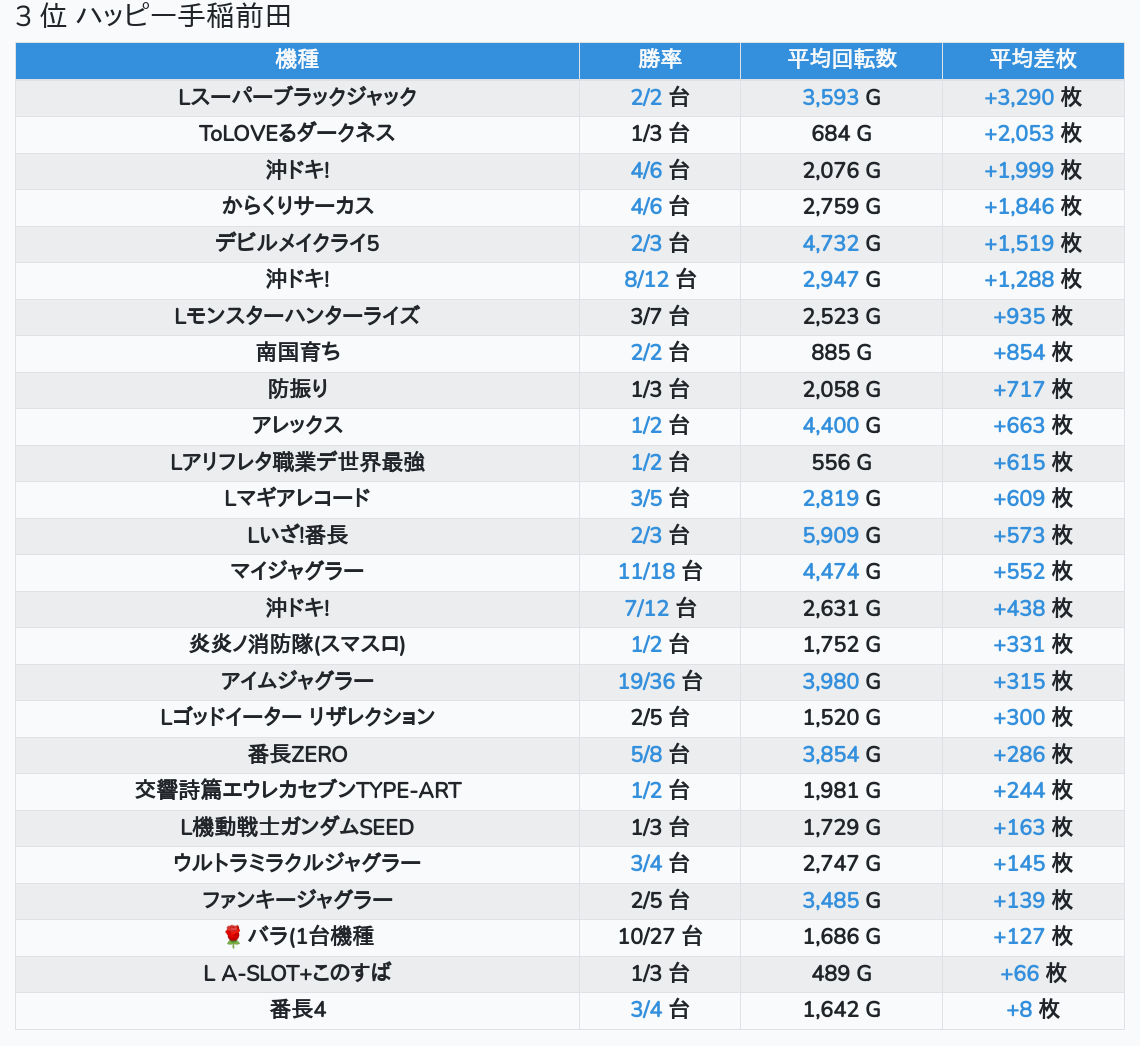
Task: Select からくりサーカス machine name
Action: [x=297, y=206]
